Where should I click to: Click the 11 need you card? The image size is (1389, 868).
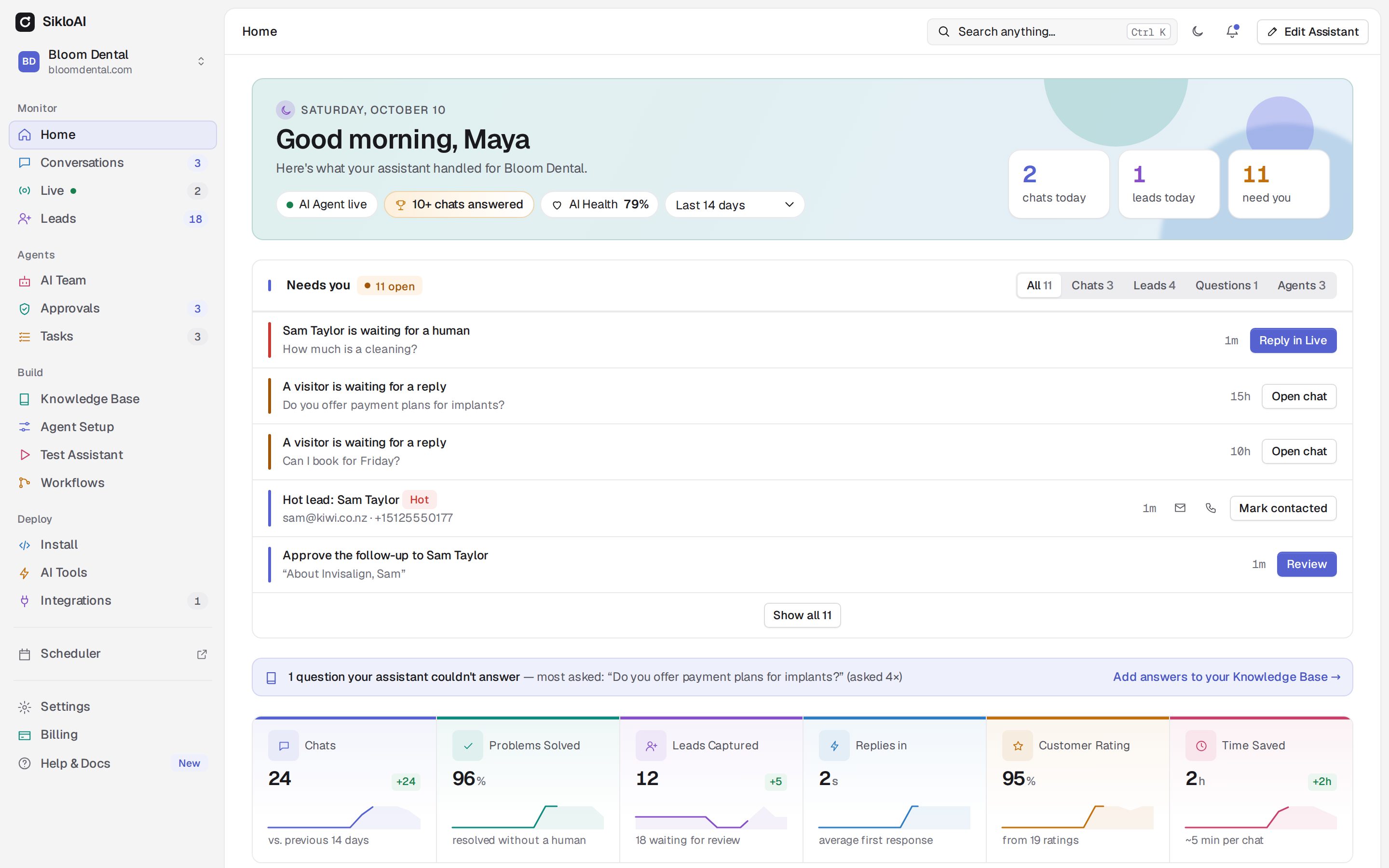1278,184
